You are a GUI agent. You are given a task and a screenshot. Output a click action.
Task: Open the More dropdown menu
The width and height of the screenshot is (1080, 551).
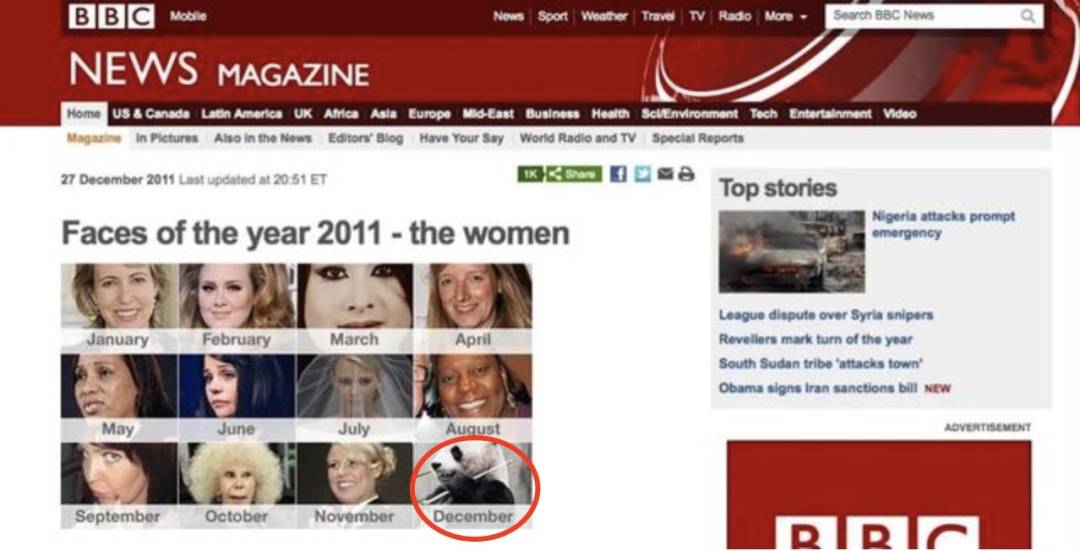(x=785, y=17)
